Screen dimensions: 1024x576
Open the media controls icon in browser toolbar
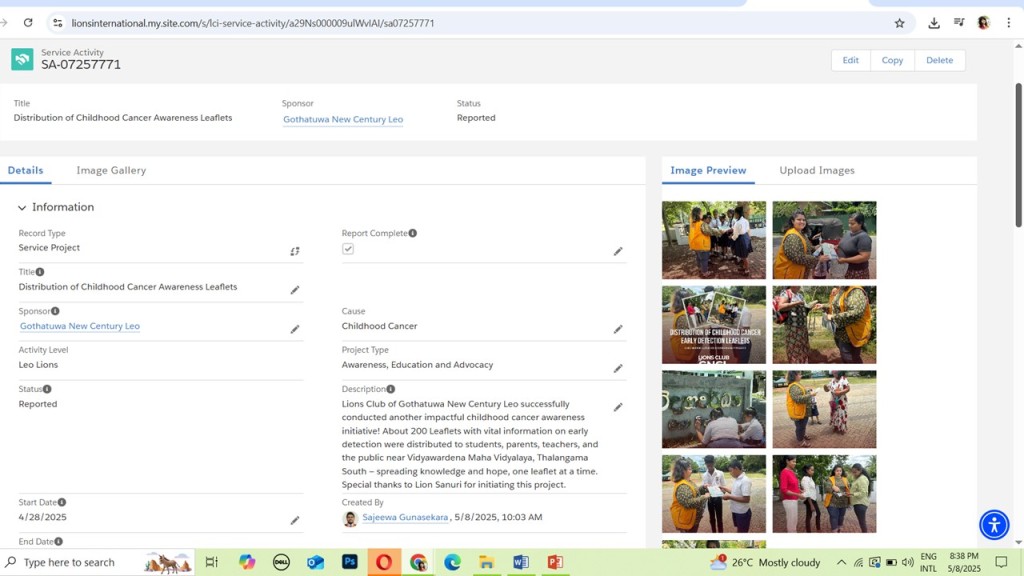959,23
